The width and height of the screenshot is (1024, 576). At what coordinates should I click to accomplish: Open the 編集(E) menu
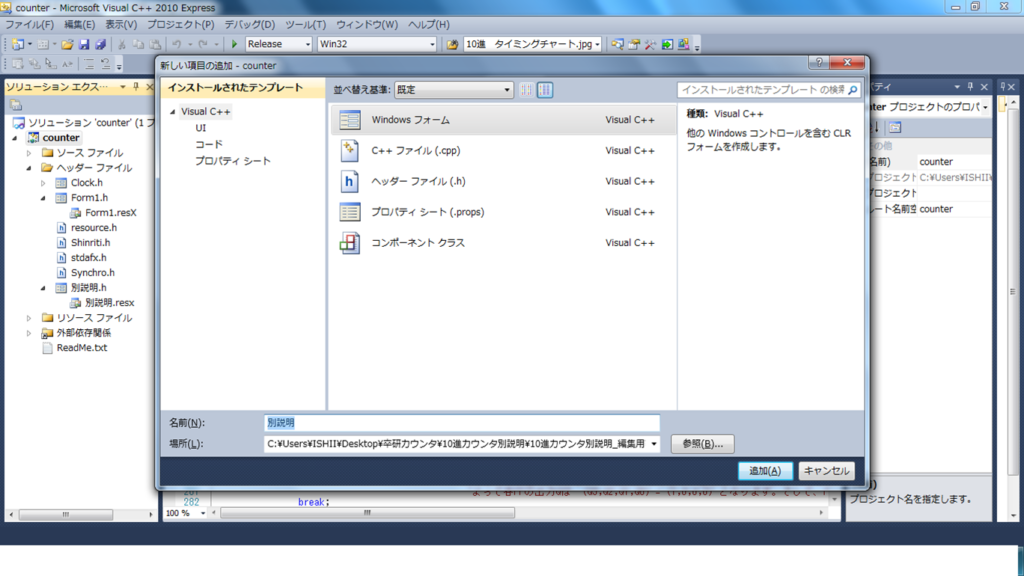pos(79,25)
